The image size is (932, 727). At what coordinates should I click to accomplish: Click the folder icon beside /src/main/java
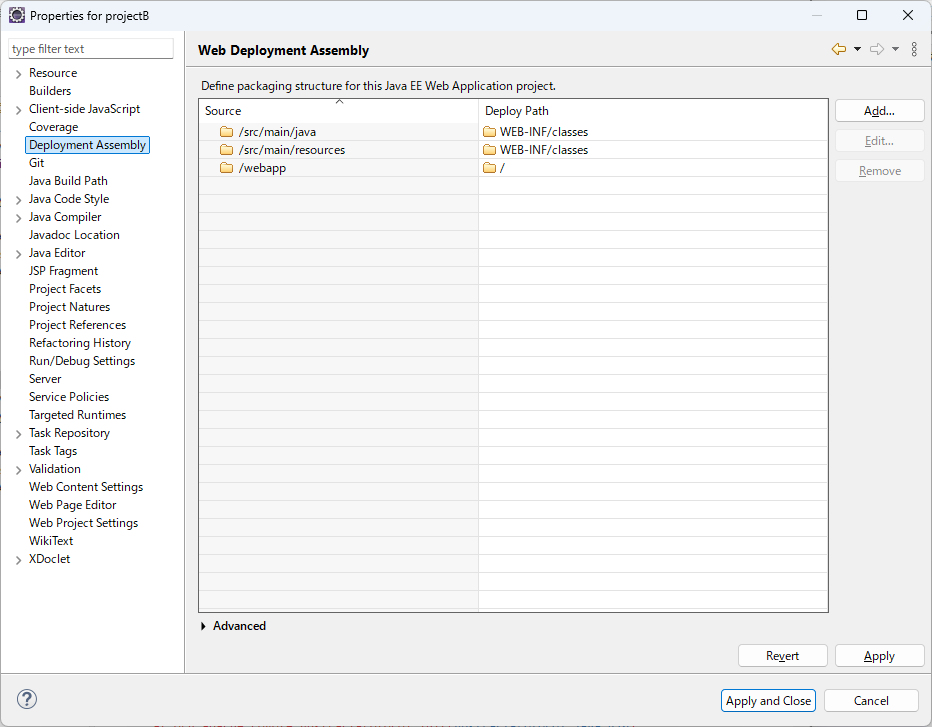pos(226,131)
